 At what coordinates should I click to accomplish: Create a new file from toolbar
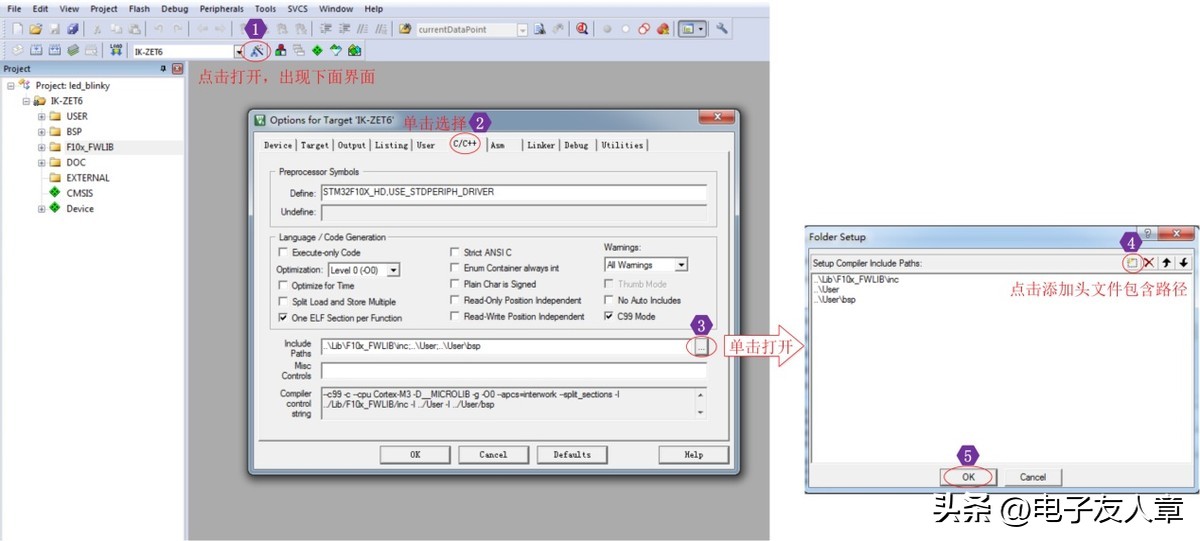(17, 29)
